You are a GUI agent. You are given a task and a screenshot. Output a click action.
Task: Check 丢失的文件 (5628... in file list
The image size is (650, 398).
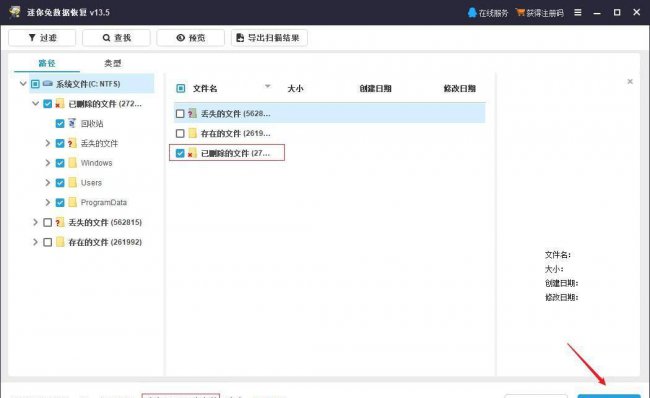(x=180, y=114)
